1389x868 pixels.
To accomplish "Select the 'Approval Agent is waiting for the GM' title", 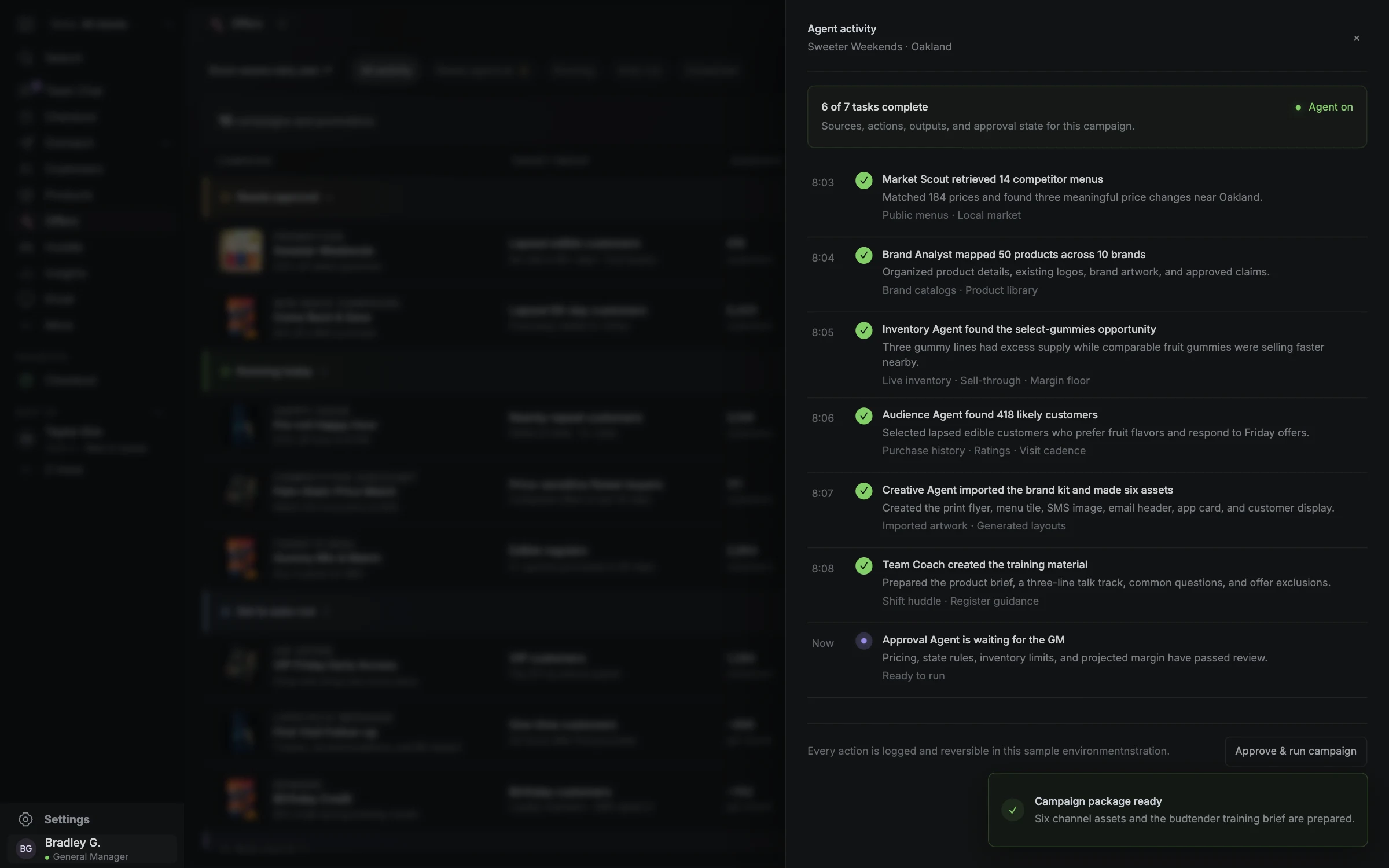I will 973,640.
